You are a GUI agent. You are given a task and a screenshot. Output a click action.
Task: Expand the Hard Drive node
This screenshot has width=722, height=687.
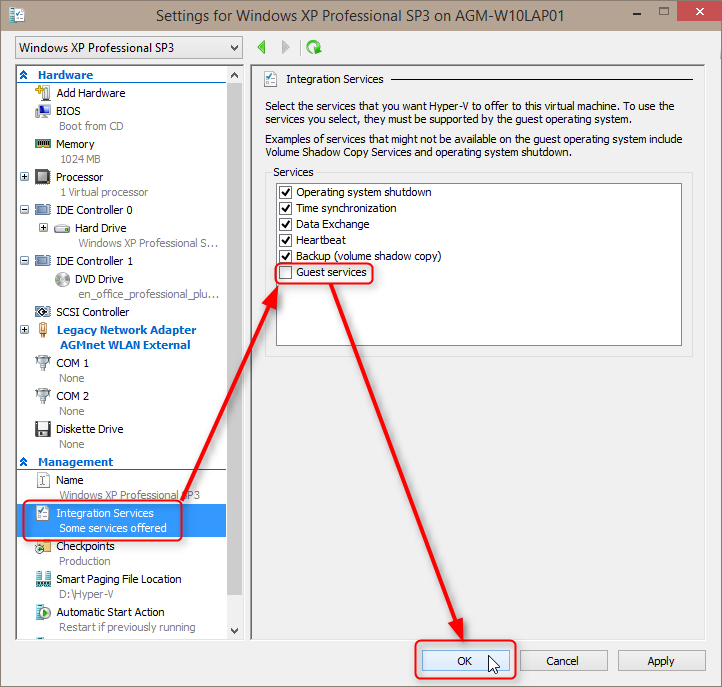click(x=43, y=228)
